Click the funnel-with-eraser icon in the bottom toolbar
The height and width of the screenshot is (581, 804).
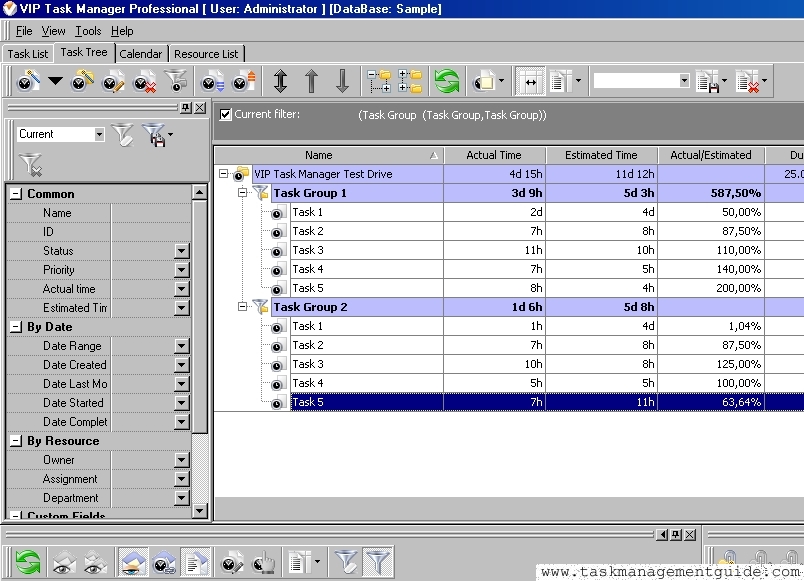point(346,562)
